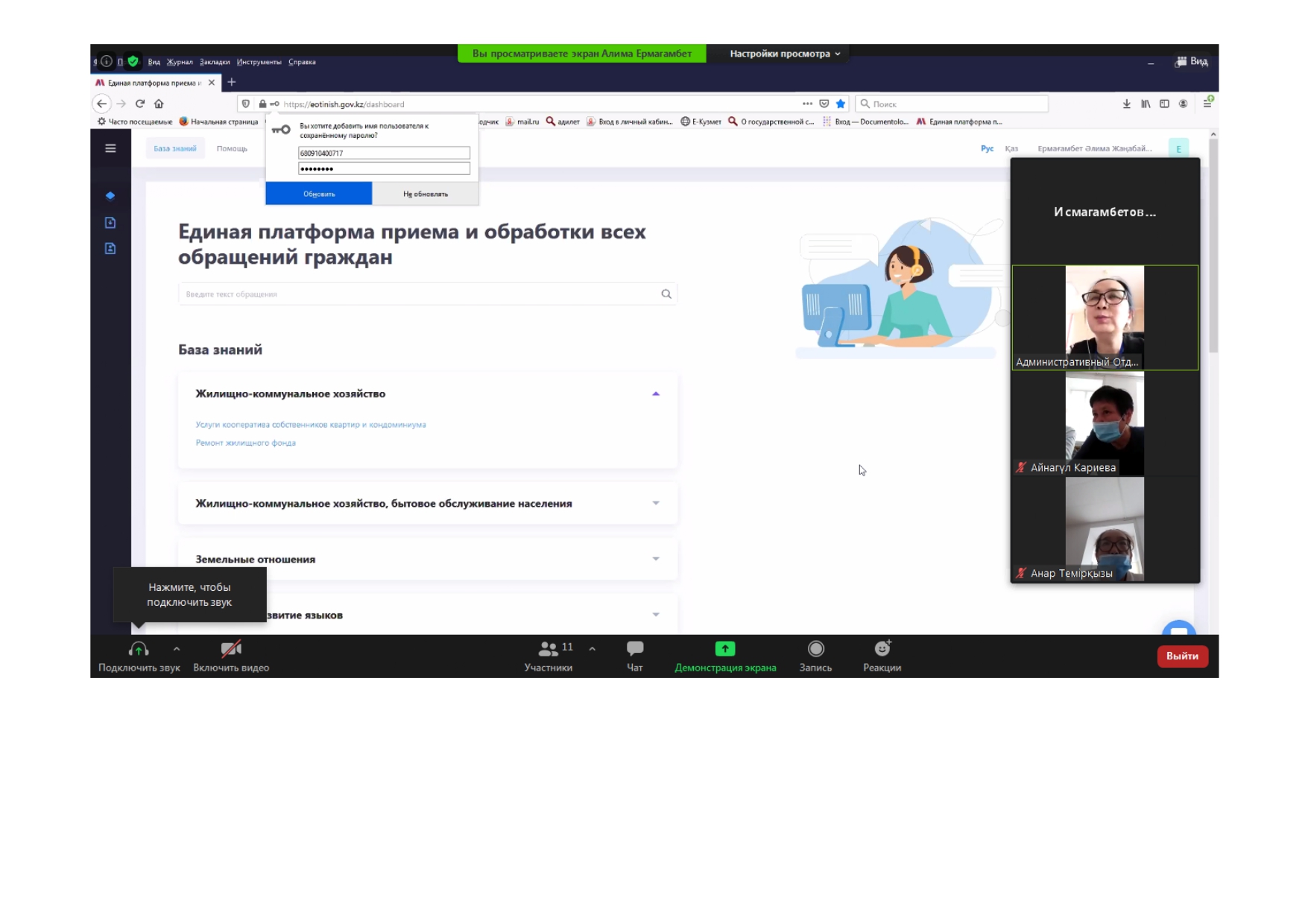Click the browser forward arrow

(x=121, y=104)
